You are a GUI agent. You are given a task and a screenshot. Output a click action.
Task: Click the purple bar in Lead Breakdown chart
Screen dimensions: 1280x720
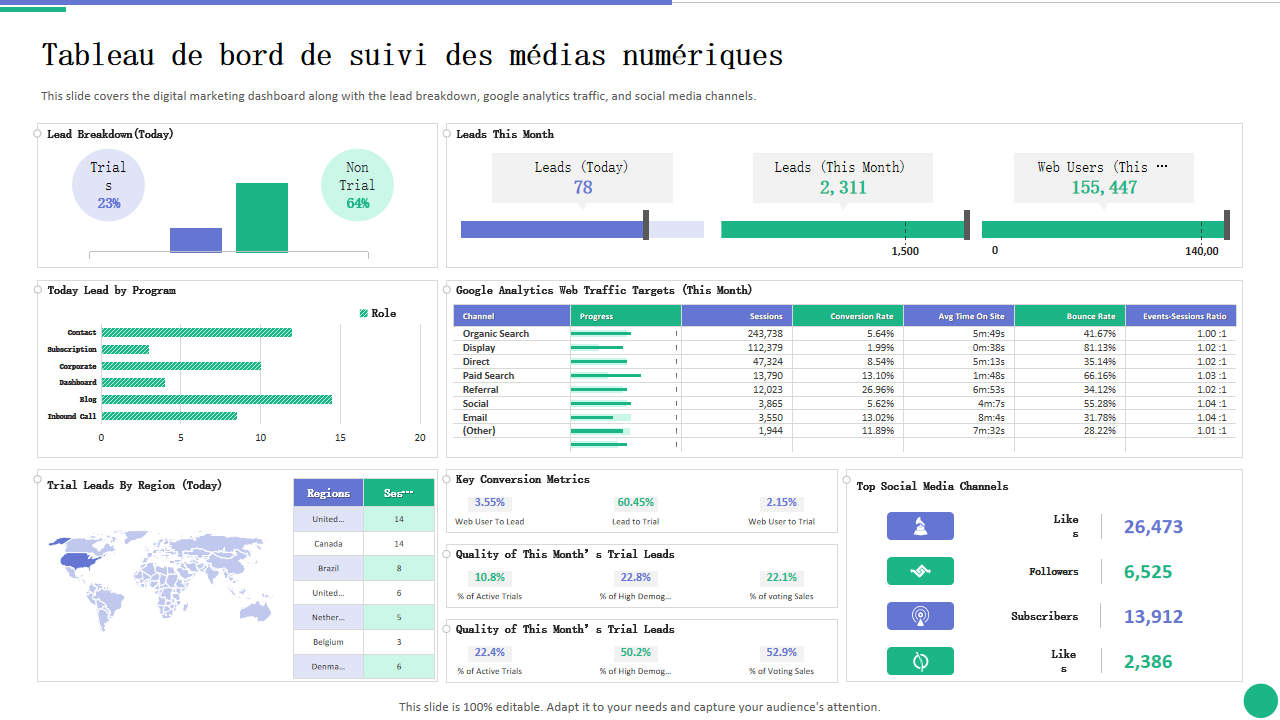[196, 240]
